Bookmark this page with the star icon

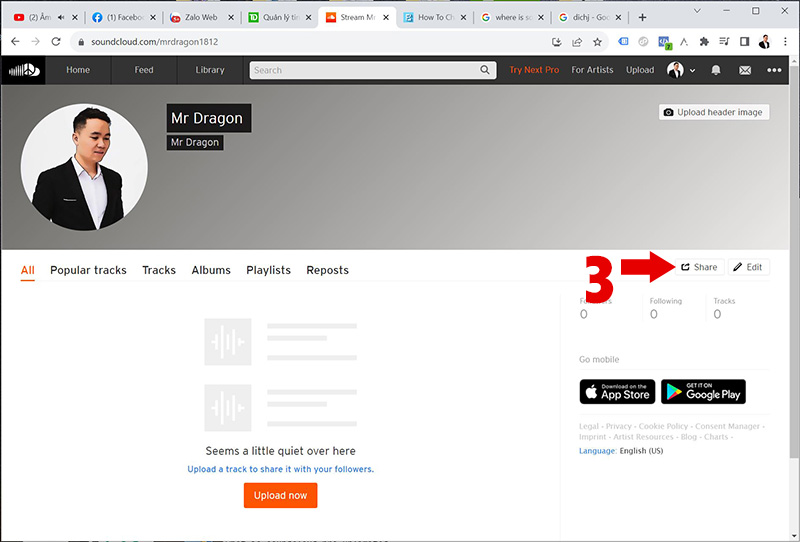(598, 42)
